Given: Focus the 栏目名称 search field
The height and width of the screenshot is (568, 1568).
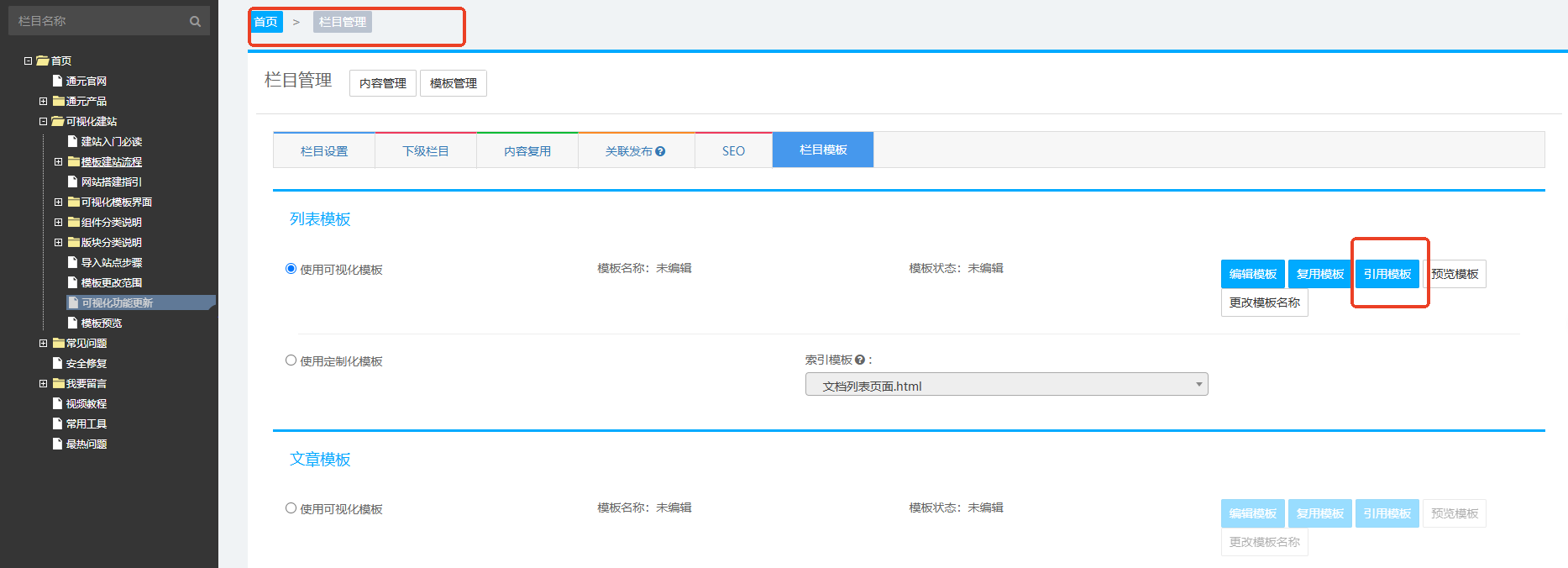Looking at the screenshot, I should point(101,21).
